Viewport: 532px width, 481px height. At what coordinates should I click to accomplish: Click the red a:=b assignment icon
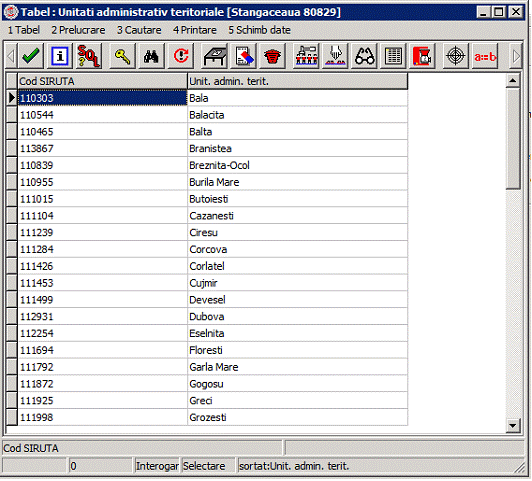485,56
